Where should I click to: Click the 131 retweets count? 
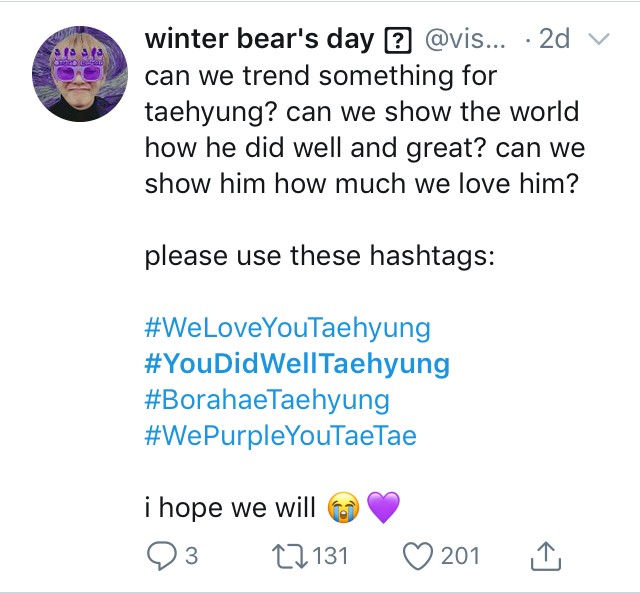coord(331,556)
